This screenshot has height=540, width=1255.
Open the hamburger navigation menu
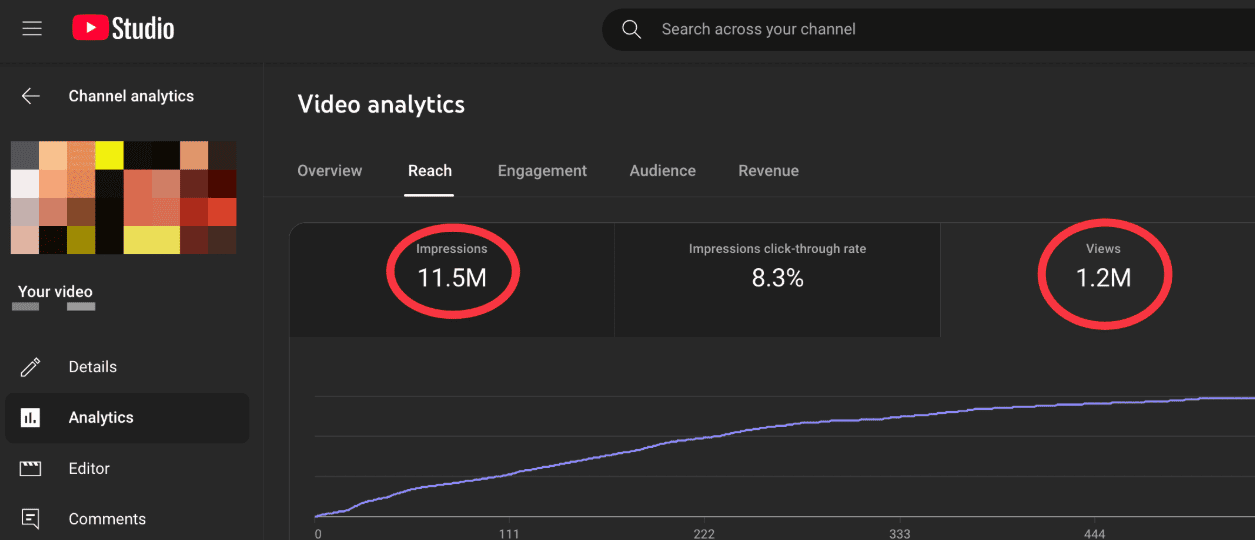[32, 29]
